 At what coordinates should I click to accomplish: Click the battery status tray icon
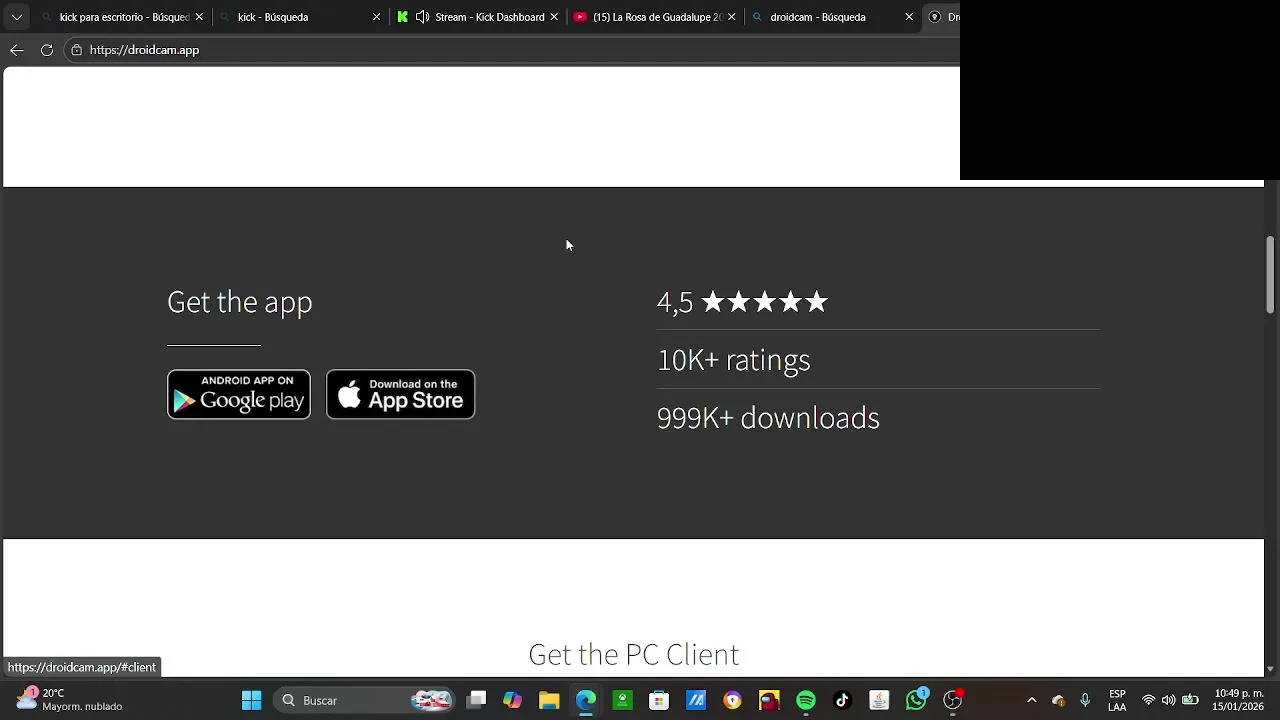pyautogui.click(x=1190, y=700)
